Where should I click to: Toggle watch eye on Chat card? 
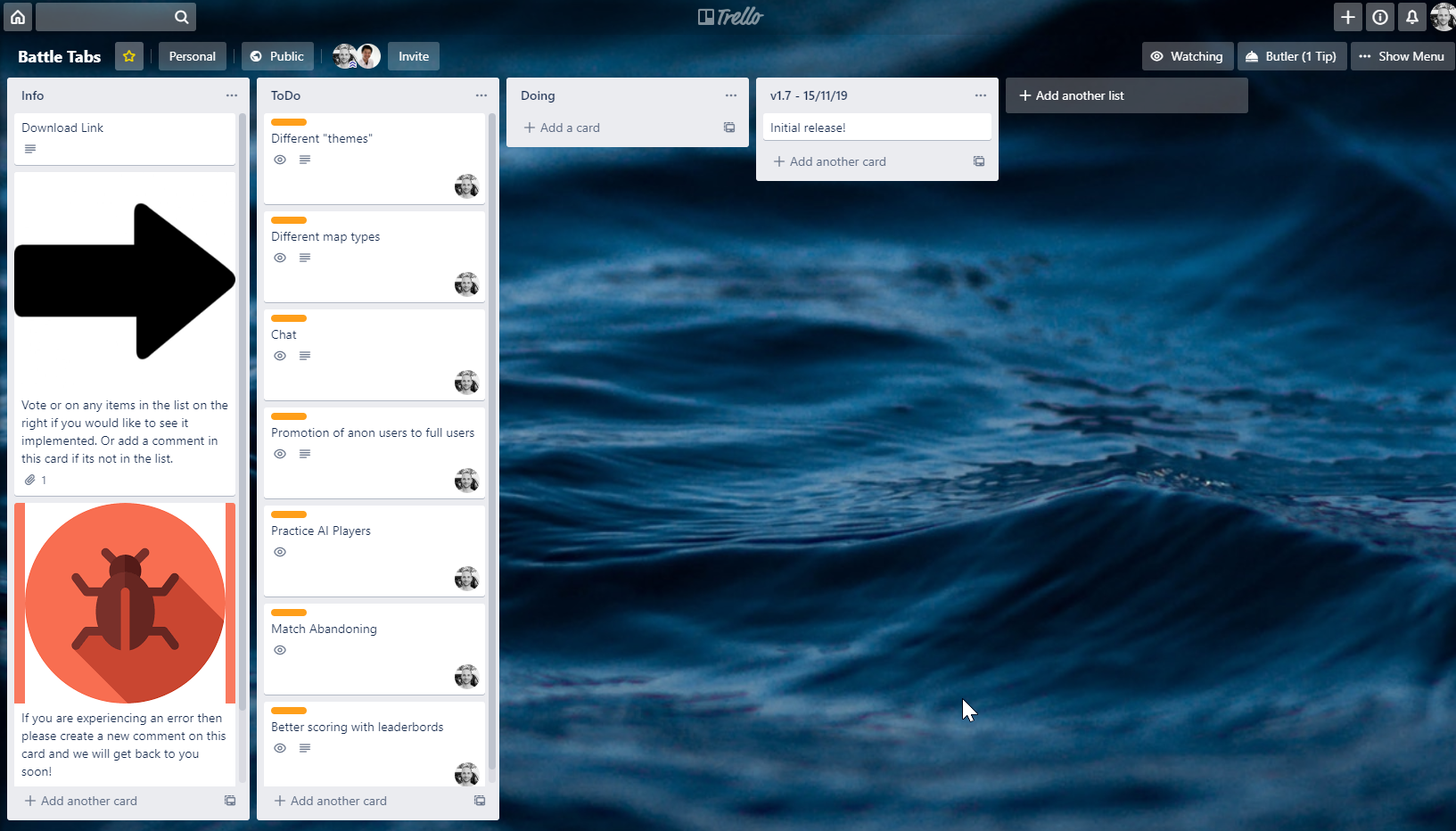[x=280, y=356]
